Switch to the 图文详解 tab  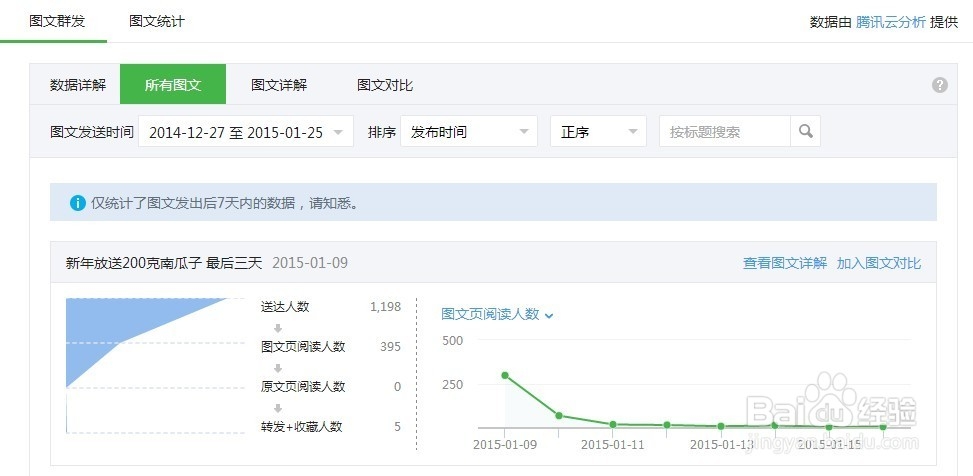(x=279, y=85)
